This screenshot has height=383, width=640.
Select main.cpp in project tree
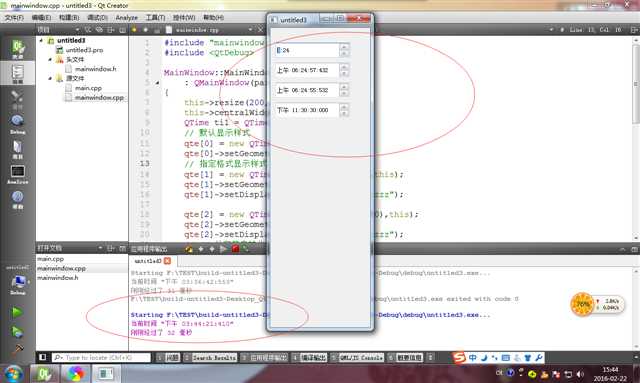[88, 88]
